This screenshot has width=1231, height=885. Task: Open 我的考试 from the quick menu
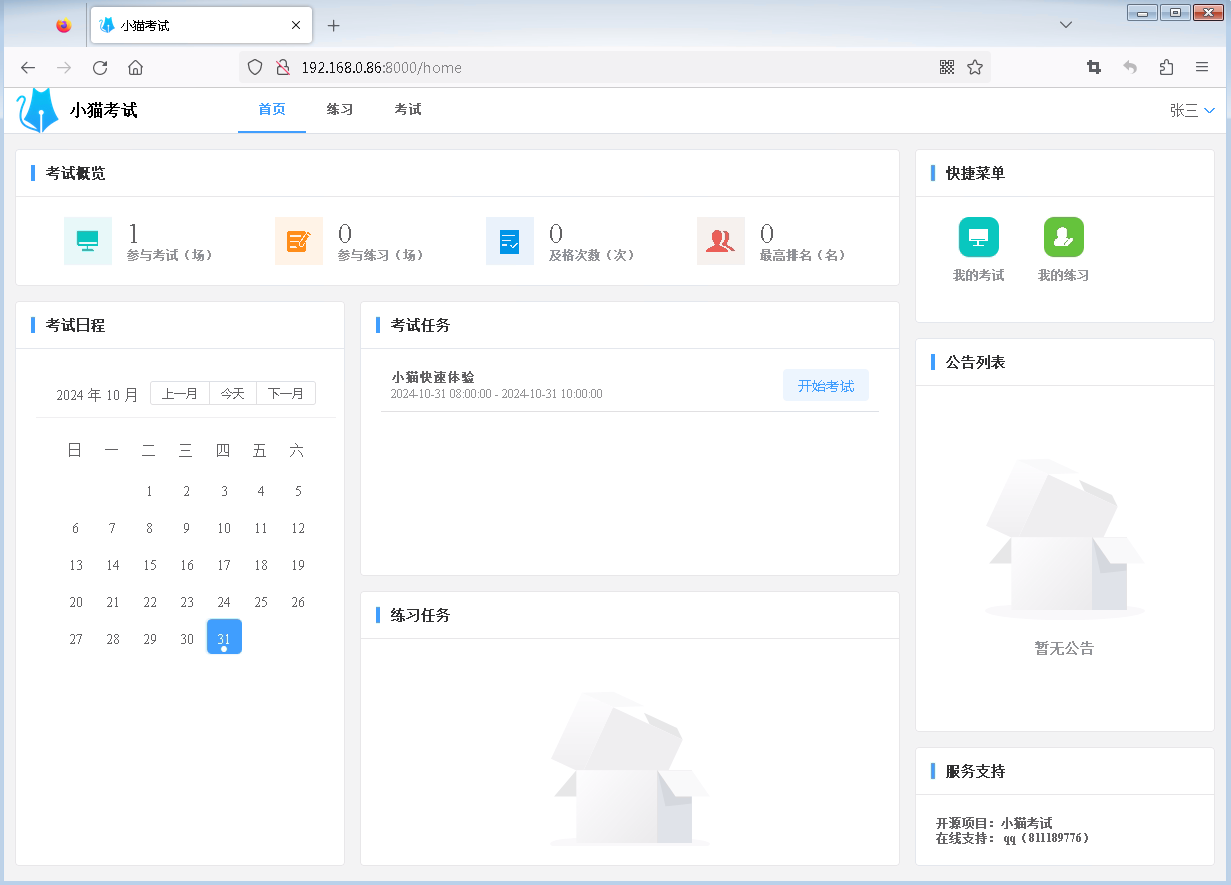(x=978, y=237)
